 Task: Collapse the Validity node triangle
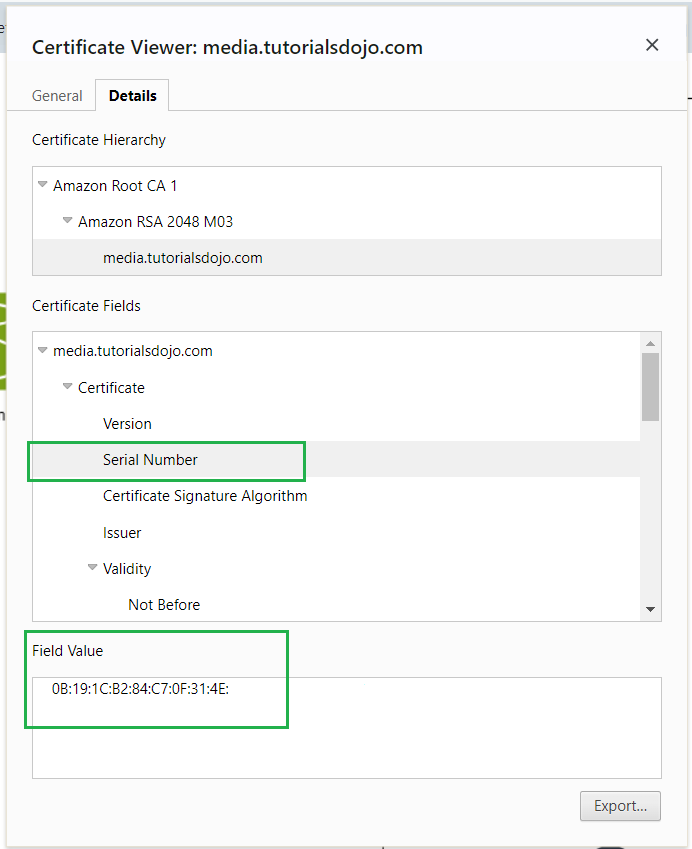[92, 569]
